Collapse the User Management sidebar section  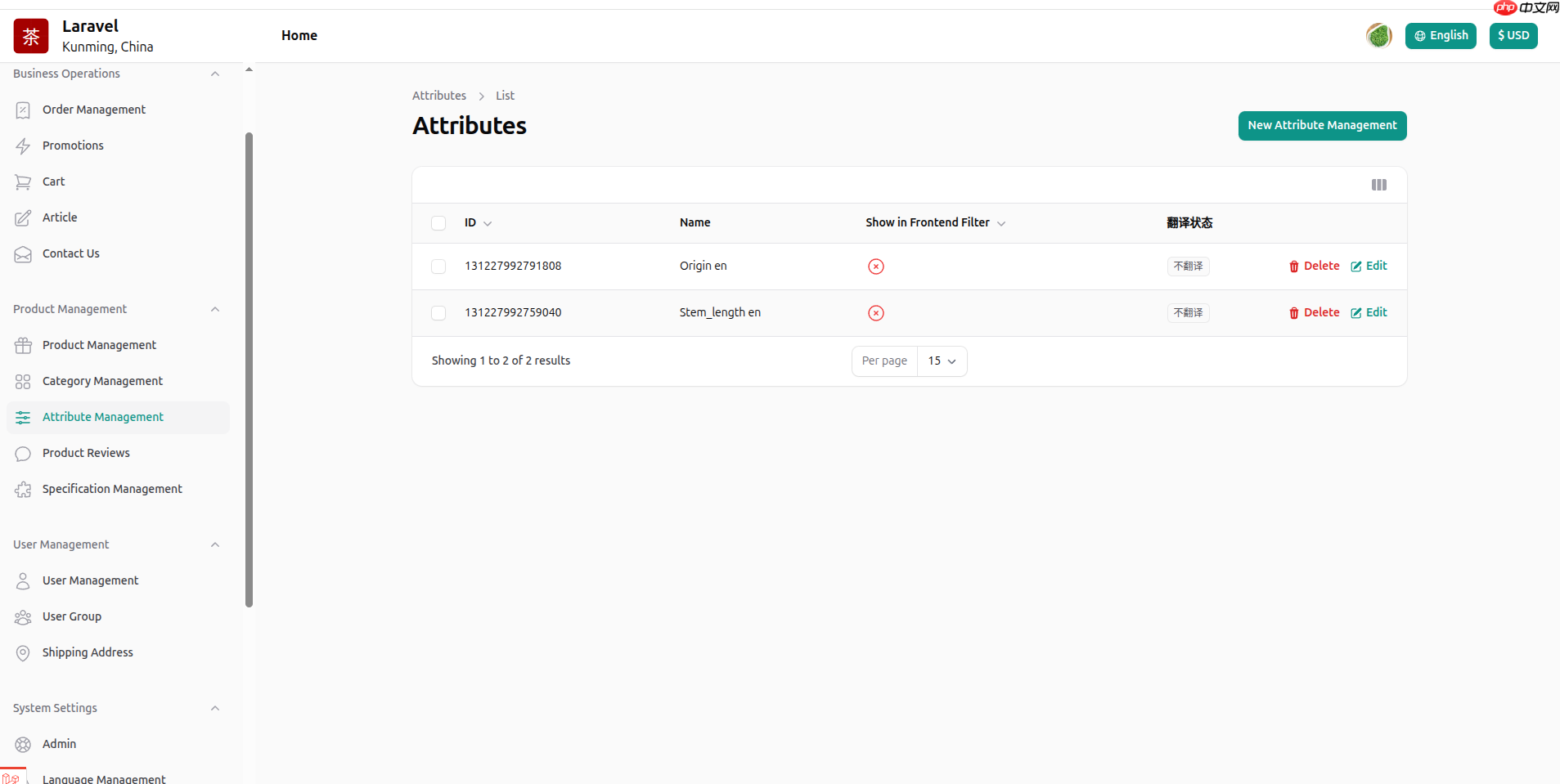click(215, 544)
